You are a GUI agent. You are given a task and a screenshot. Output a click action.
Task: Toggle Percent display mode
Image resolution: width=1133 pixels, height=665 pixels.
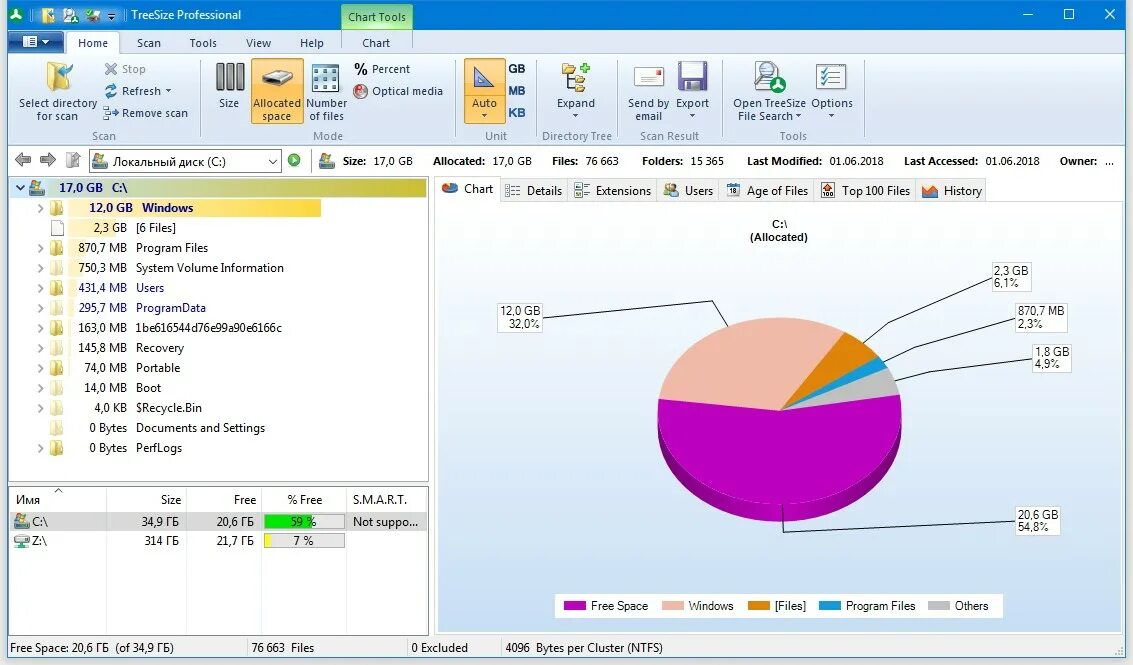tap(382, 69)
